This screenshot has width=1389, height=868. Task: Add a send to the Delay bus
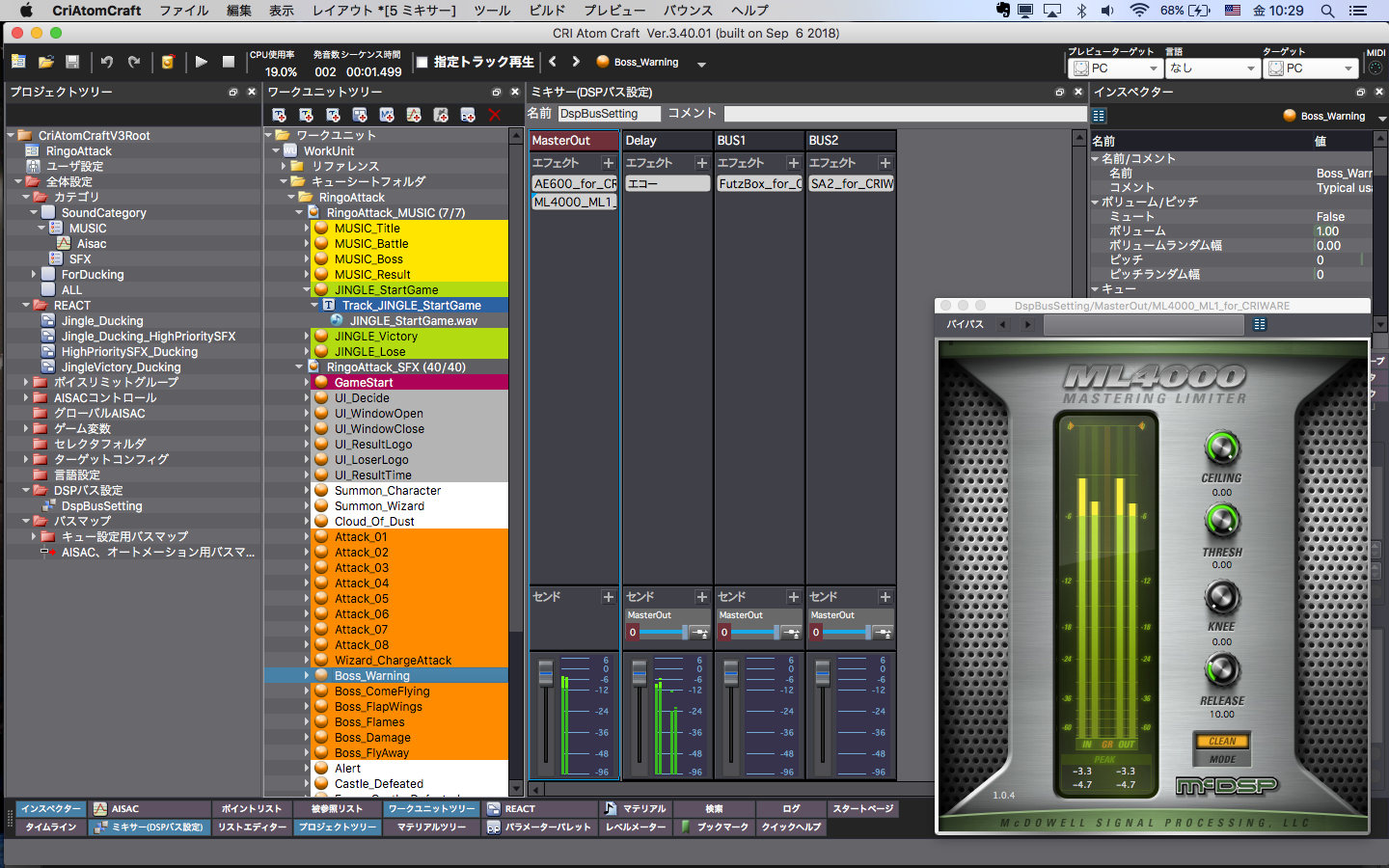click(702, 597)
